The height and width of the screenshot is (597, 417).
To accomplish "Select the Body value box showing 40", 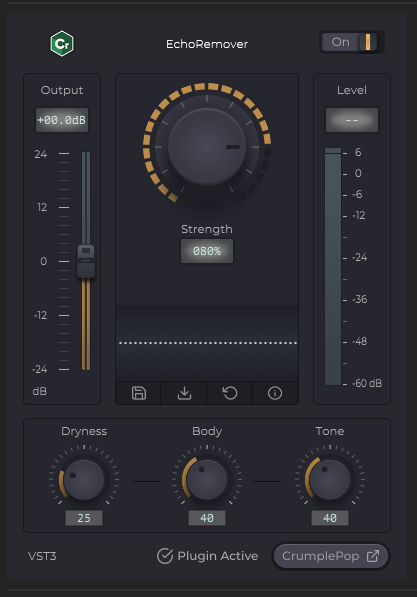I will (207, 518).
